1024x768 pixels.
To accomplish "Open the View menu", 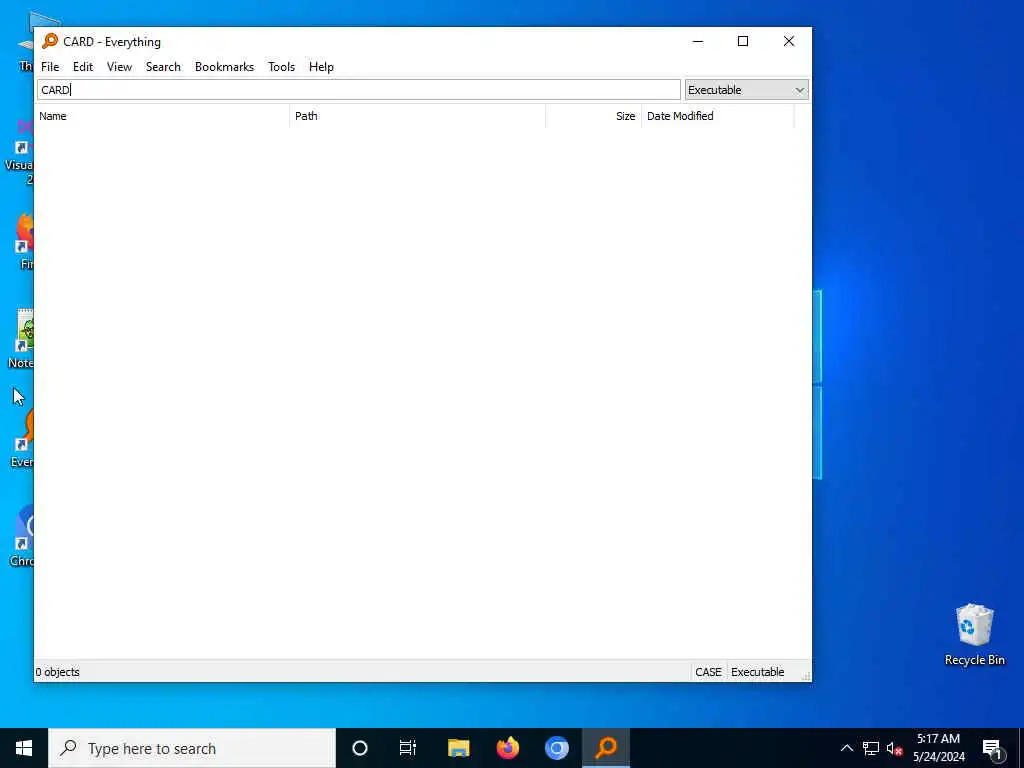I will pyautogui.click(x=120, y=67).
